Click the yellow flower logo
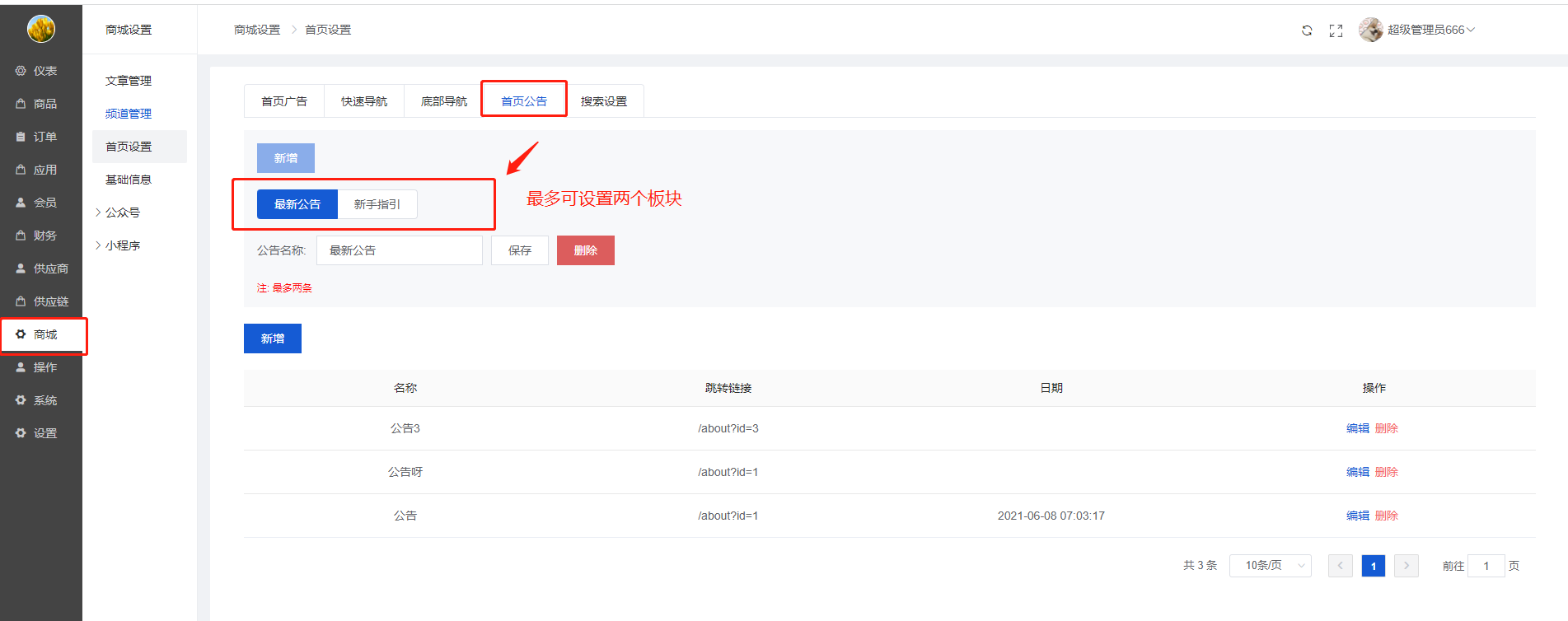 click(x=41, y=29)
